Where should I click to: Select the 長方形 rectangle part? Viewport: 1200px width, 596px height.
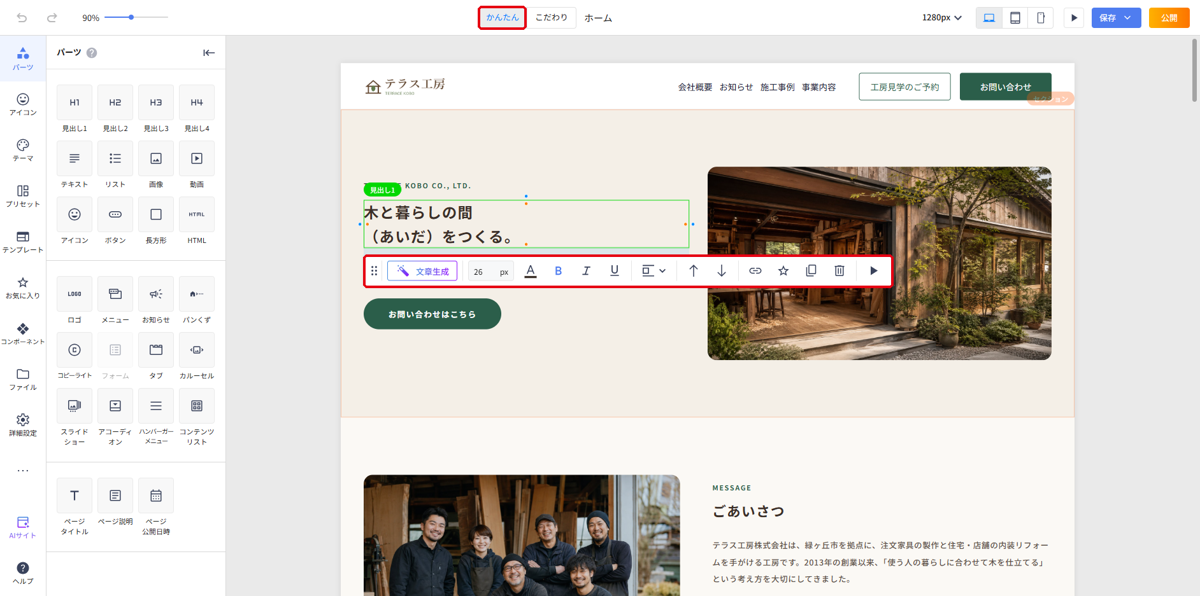156,221
